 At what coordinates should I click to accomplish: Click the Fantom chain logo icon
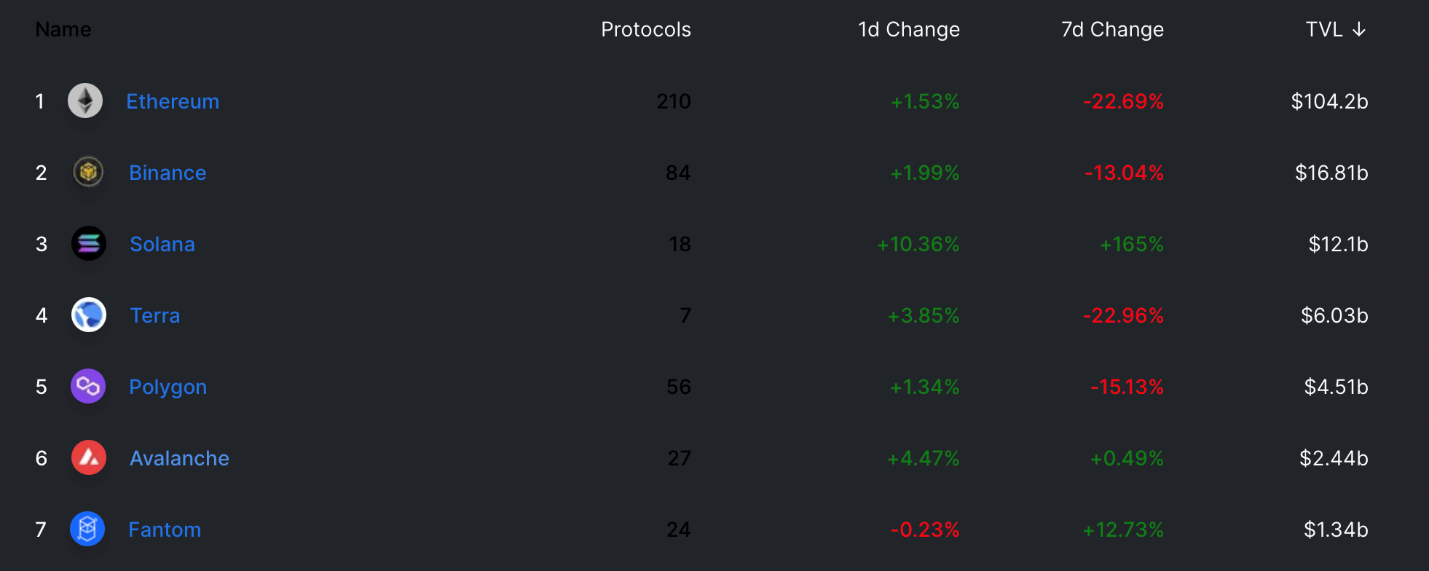click(87, 530)
